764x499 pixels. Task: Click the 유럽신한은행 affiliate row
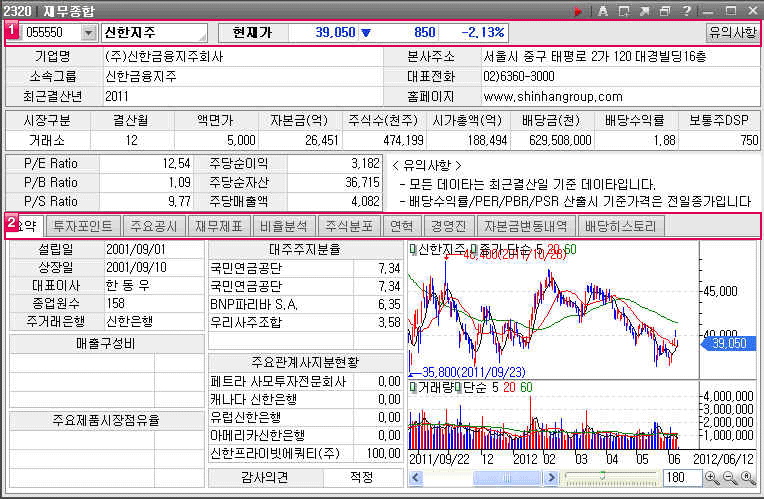click(306, 417)
